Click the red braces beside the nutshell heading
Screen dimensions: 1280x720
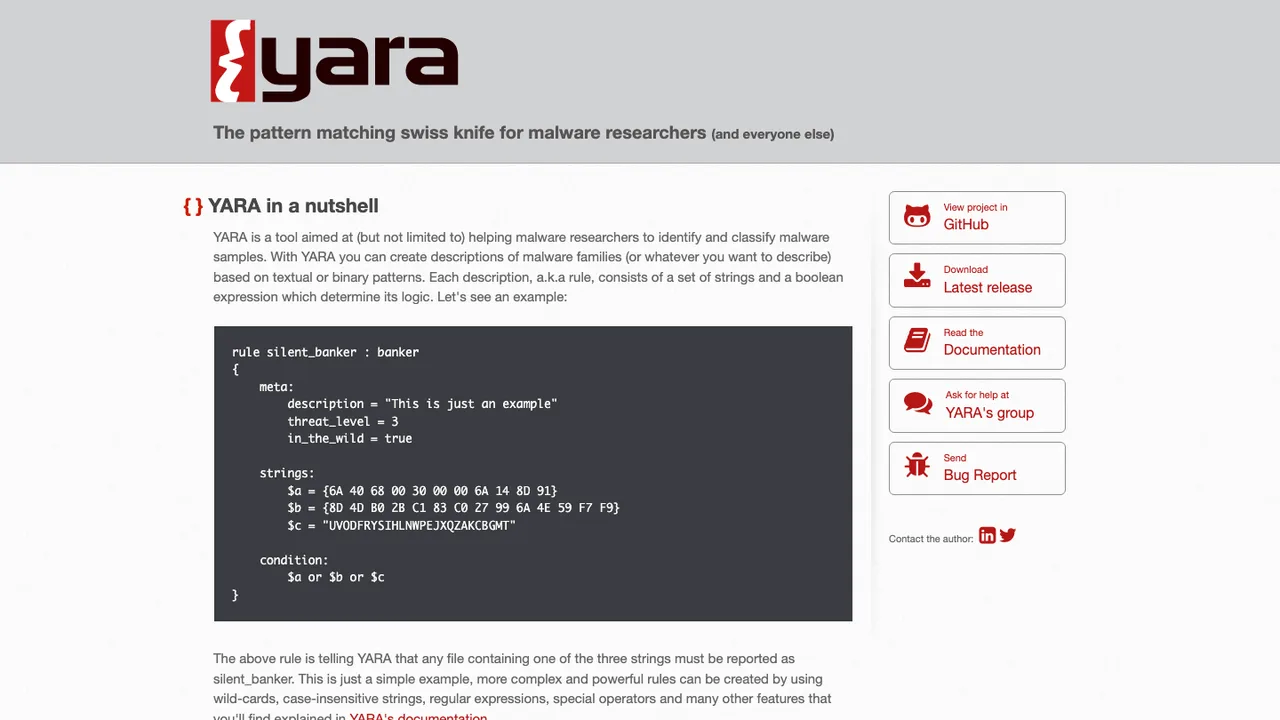[x=193, y=206]
